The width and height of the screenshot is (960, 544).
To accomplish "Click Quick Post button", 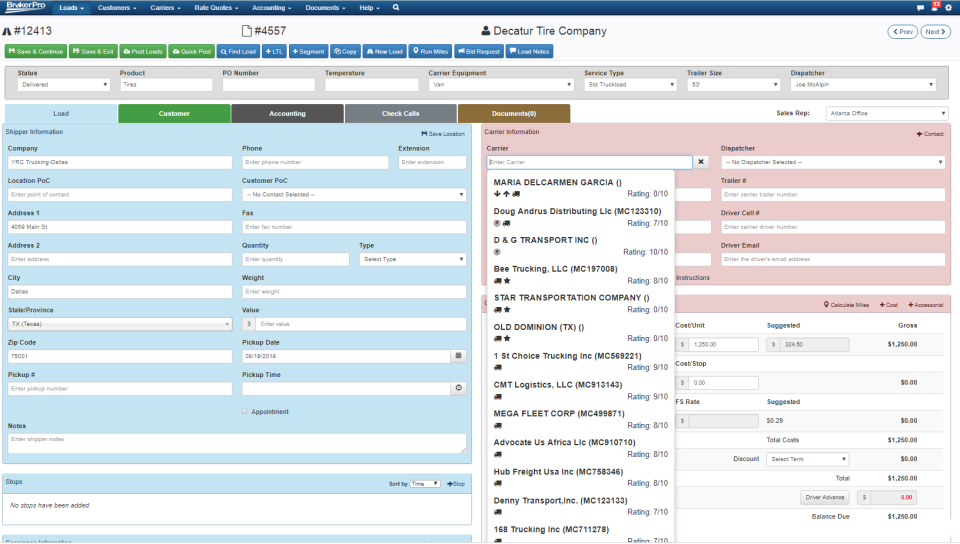I will [191, 51].
